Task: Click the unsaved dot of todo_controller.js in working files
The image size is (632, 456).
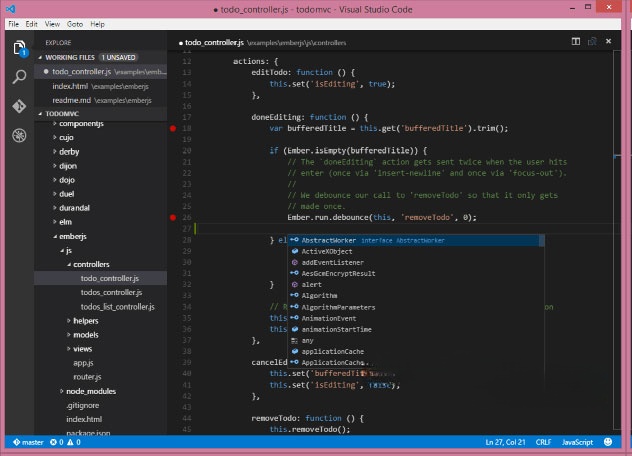Action: [x=46, y=71]
